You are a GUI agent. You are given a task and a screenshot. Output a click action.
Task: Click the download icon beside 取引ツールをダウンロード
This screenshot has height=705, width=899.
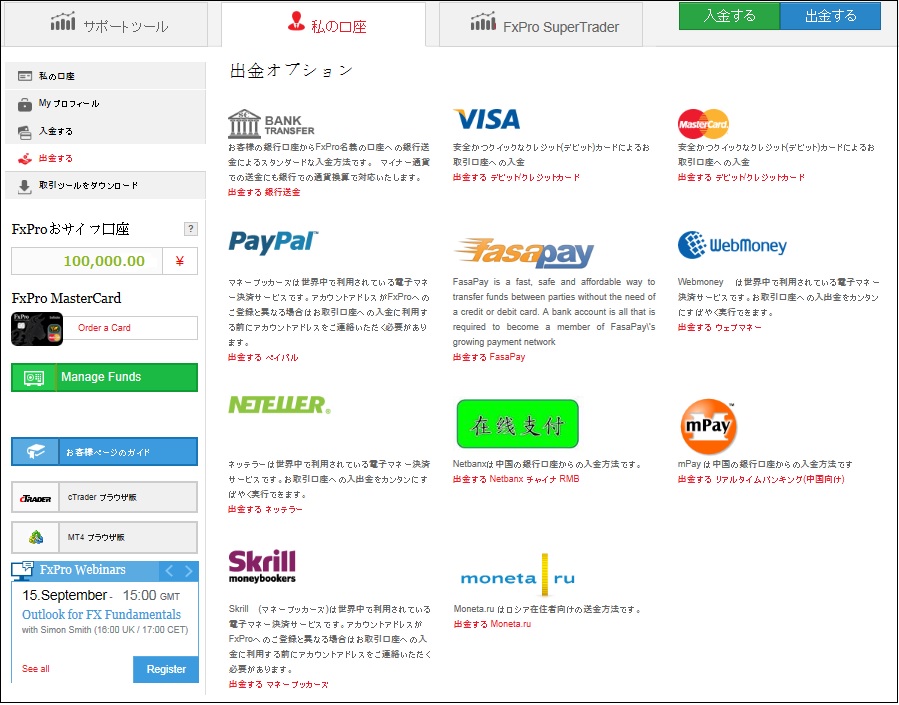25,187
